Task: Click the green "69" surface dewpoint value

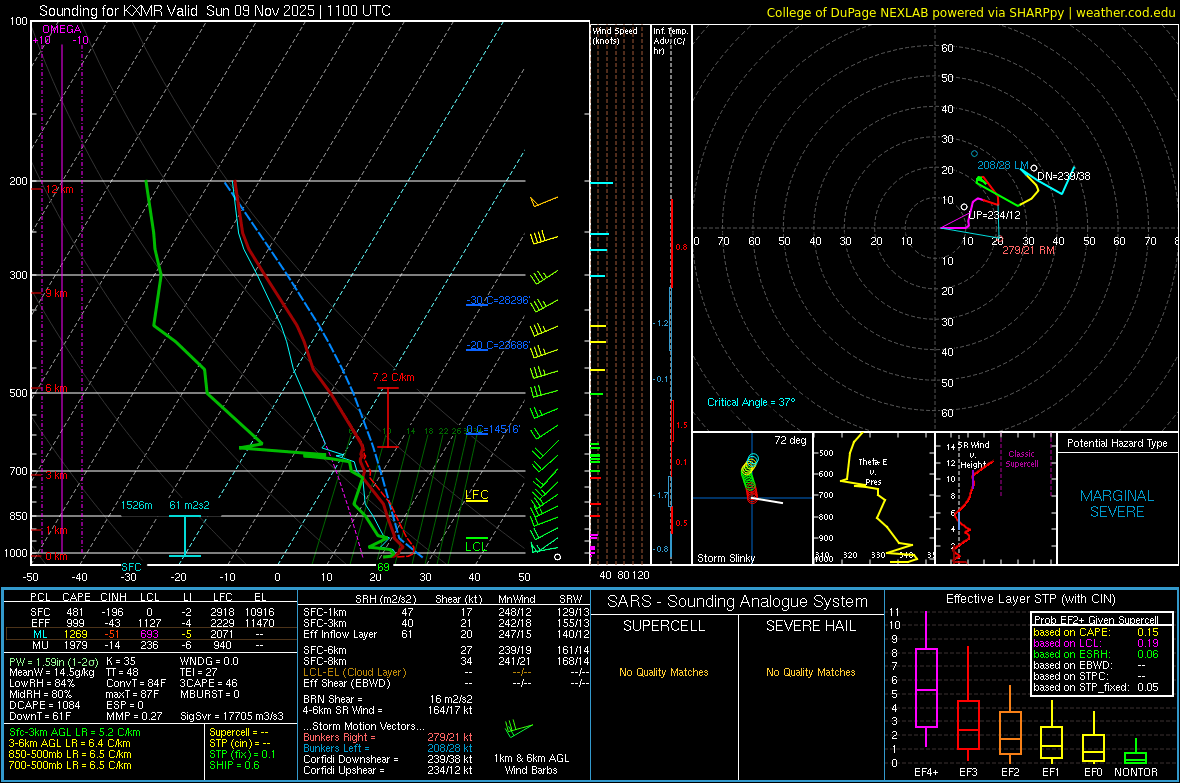Action: coord(383,567)
